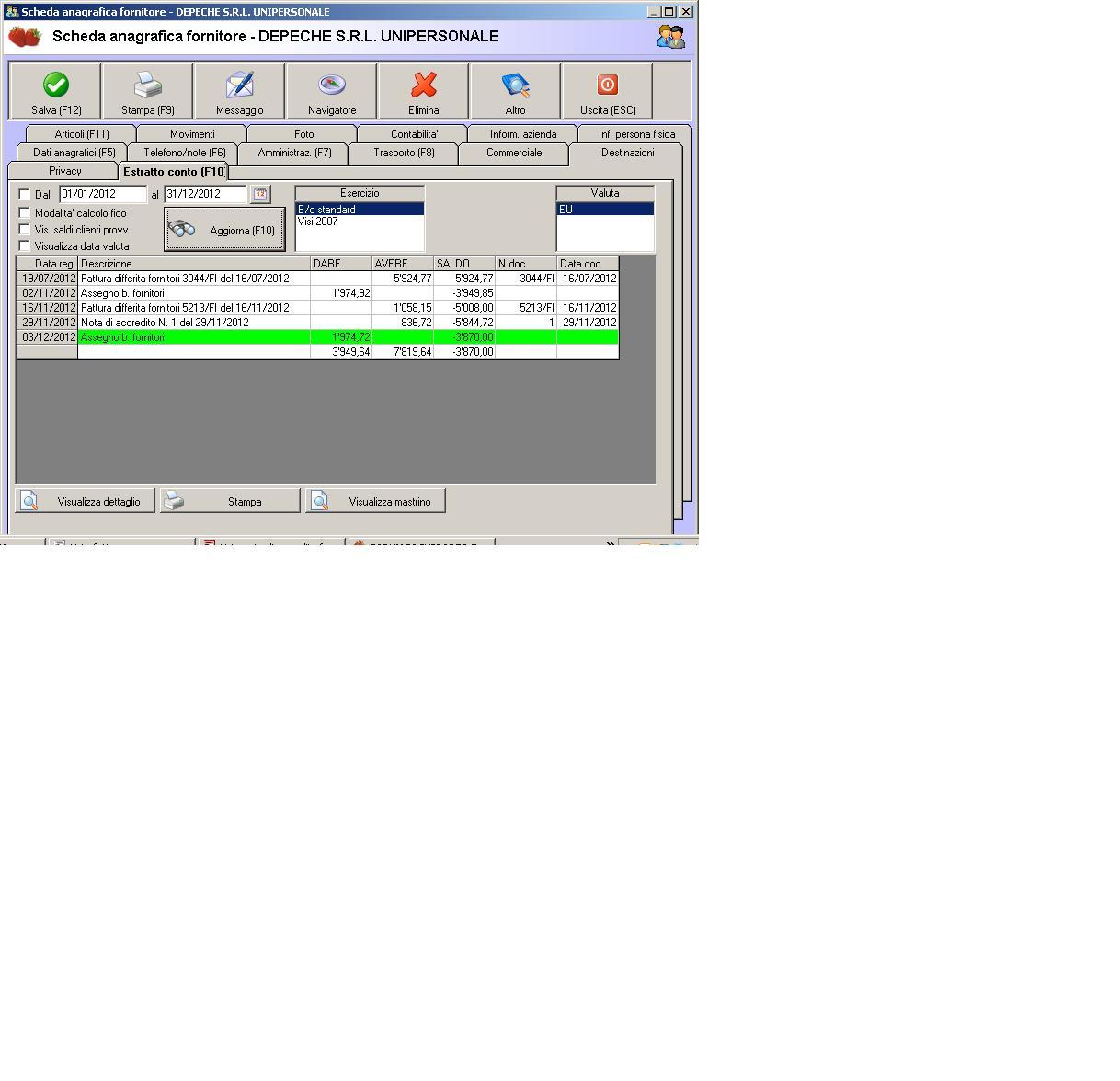Switch to Contabilita' tab
This screenshot has width=1120, height=1081.
coord(414,134)
